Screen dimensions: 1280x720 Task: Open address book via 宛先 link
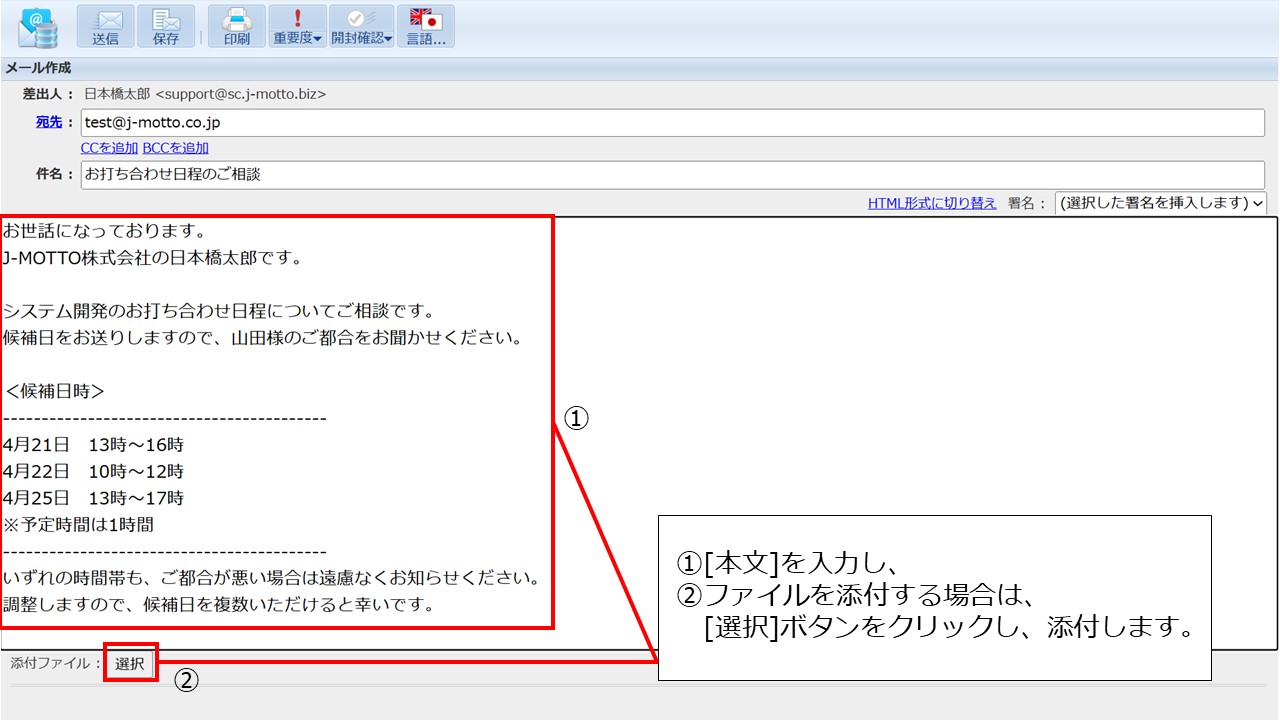(49, 122)
